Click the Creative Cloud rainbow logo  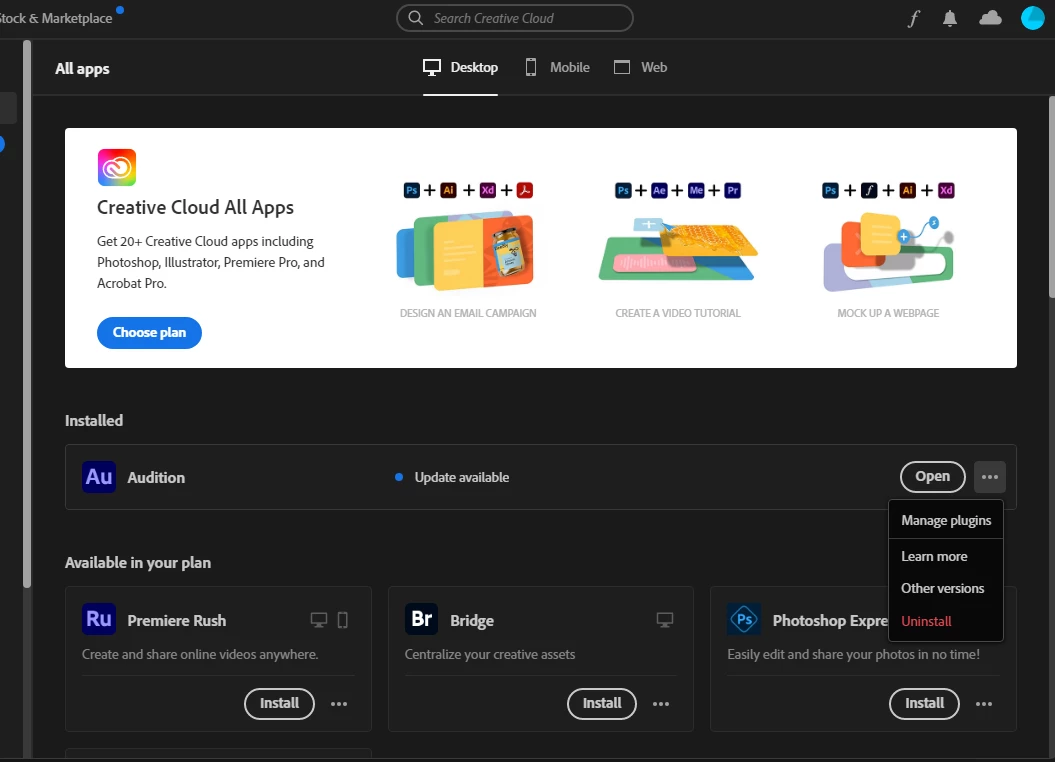(x=117, y=167)
